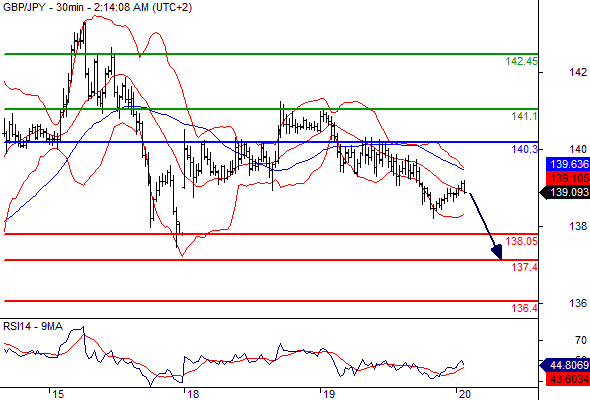Click date marker 18 on time axis
590x400 pixels.
point(193,394)
